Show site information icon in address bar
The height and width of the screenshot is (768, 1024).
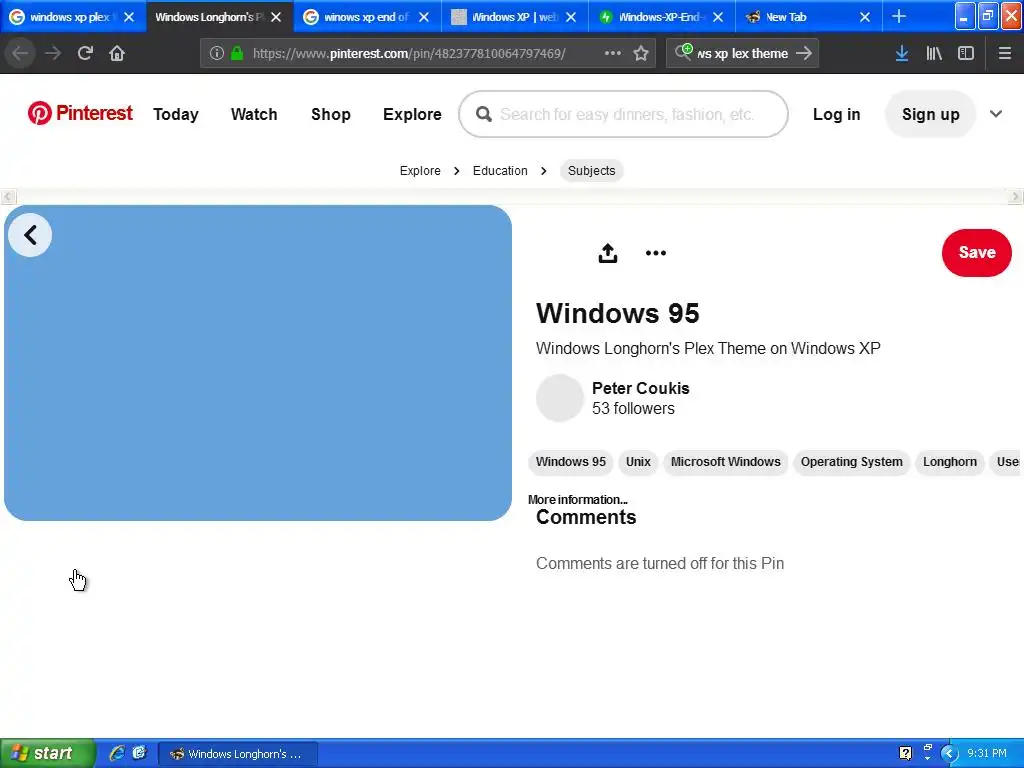tap(217, 53)
